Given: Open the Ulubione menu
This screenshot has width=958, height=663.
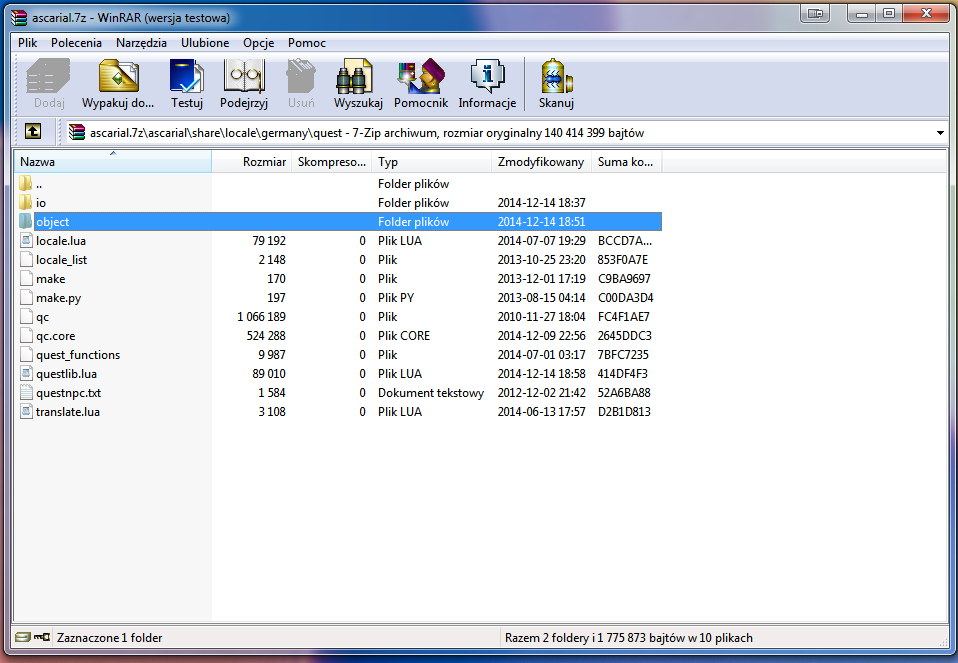Looking at the screenshot, I should (x=205, y=43).
